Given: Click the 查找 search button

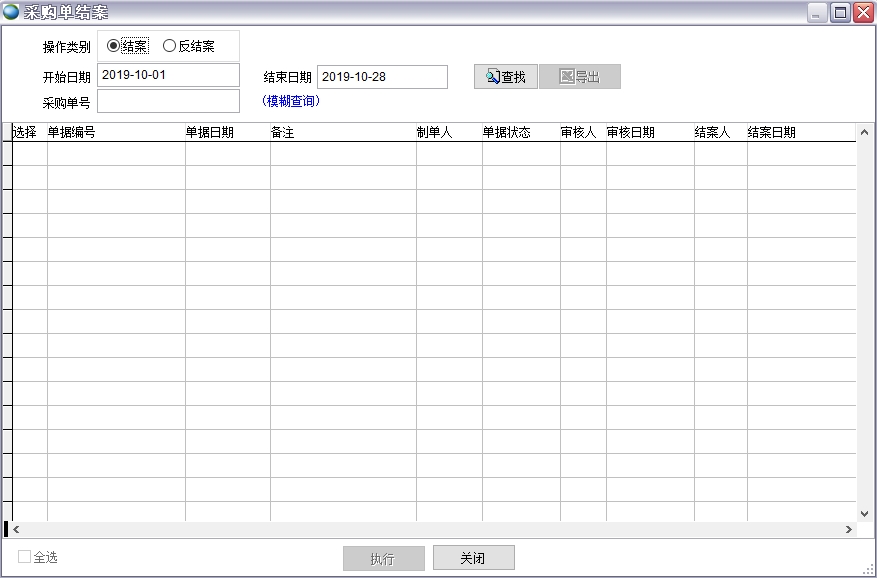Looking at the screenshot, I should click(506, 77).
